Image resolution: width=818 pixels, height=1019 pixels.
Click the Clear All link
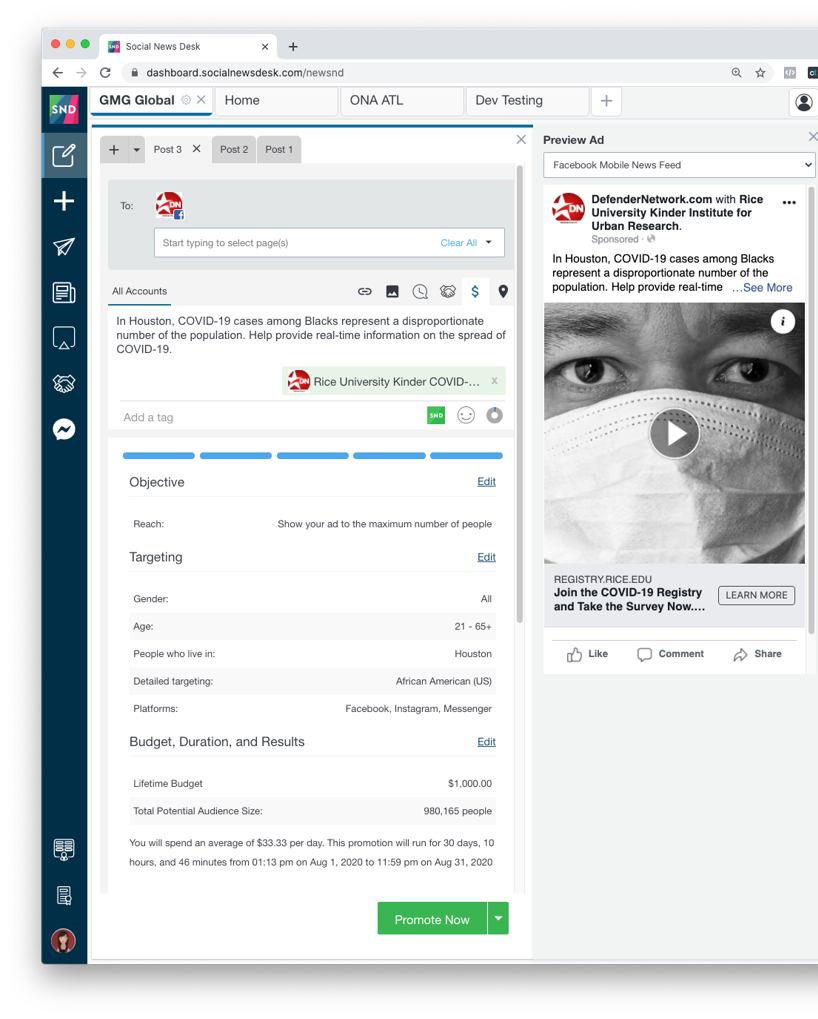click(459, 243)
